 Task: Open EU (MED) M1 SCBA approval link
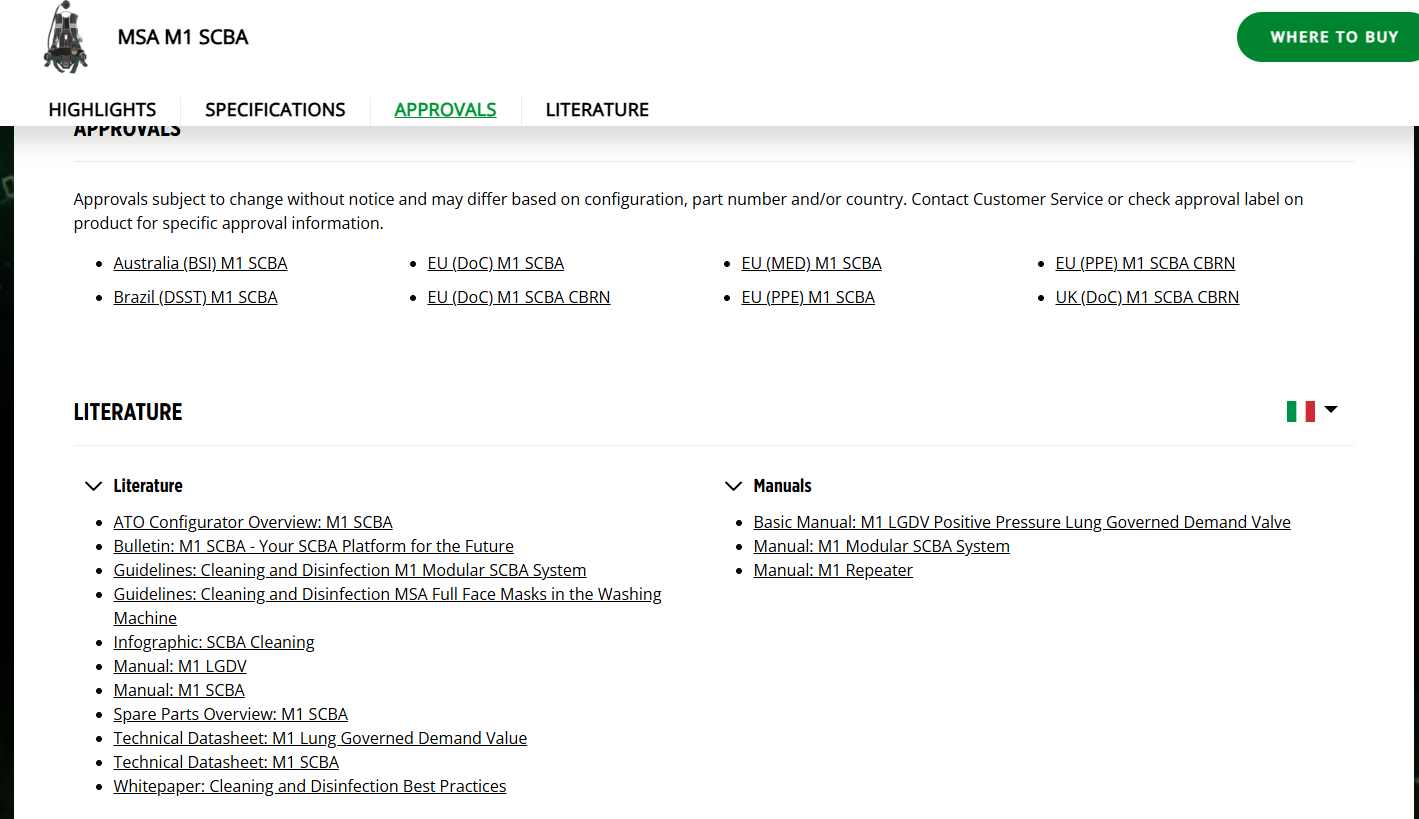[x=811, y=263]
